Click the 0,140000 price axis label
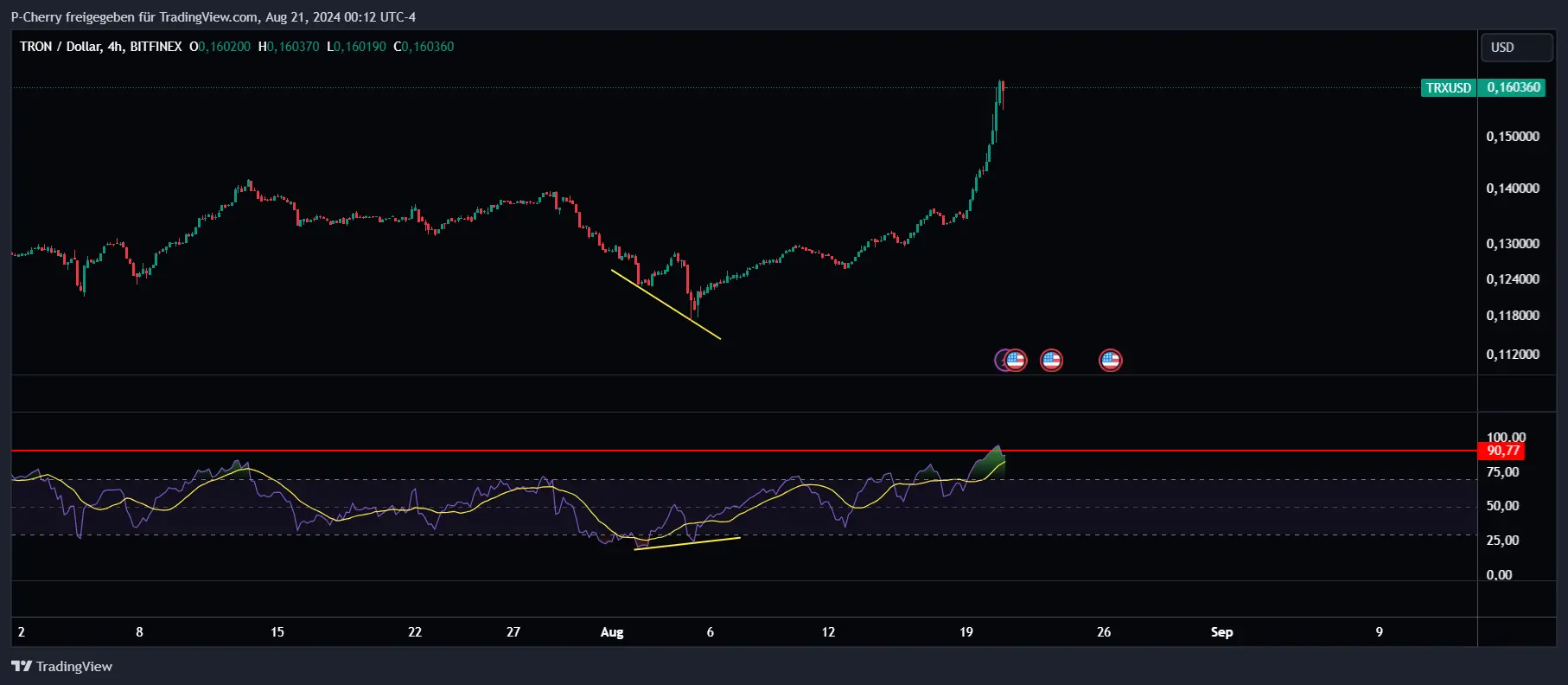 [1513, 189]
